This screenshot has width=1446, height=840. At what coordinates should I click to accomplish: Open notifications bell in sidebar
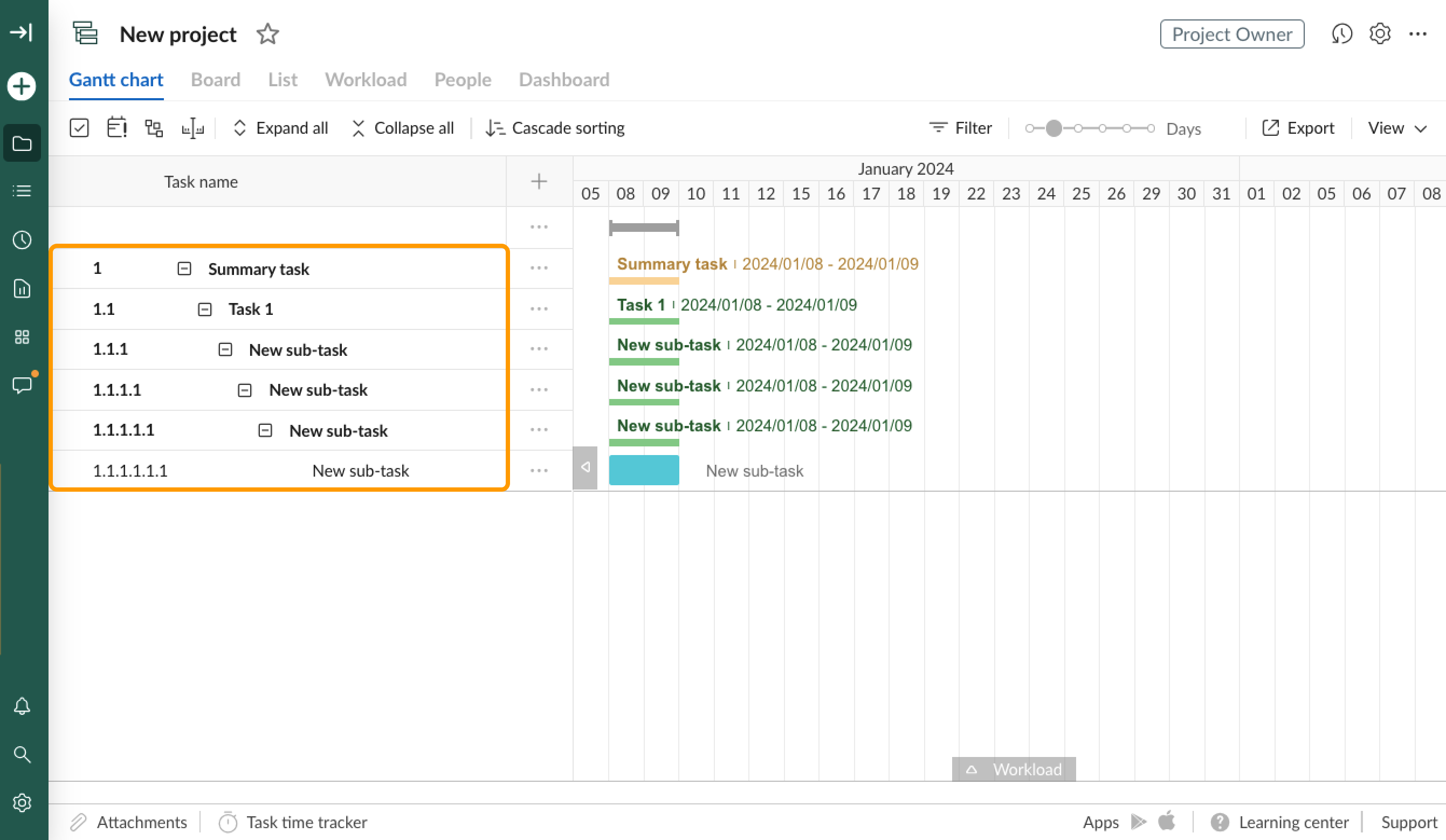pos(22,706)
